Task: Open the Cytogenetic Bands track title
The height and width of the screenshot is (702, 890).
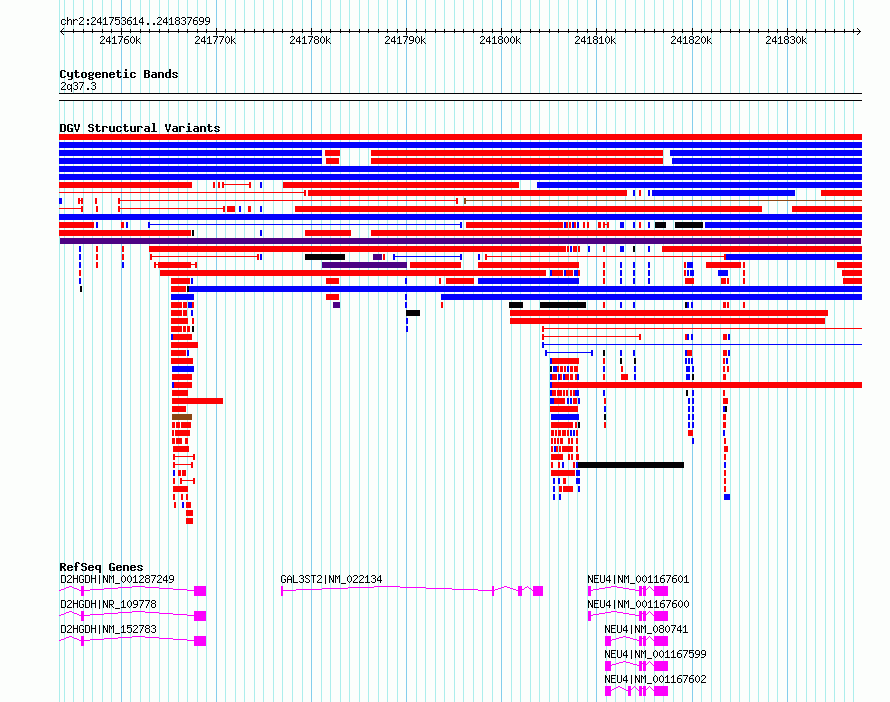Action: [x=119, y=74]
